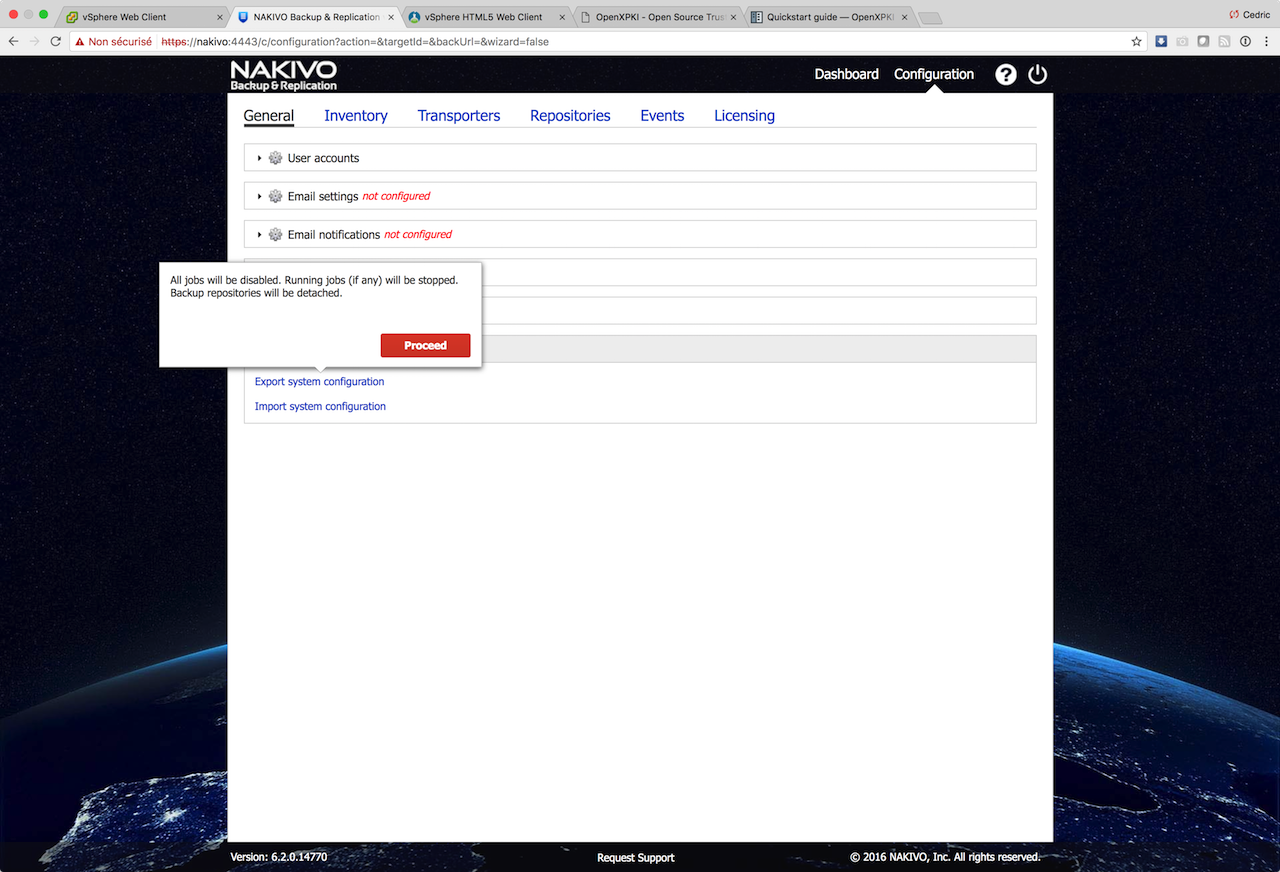
Task: Open Dashboard from the top menu
Action: pos(846,74)
